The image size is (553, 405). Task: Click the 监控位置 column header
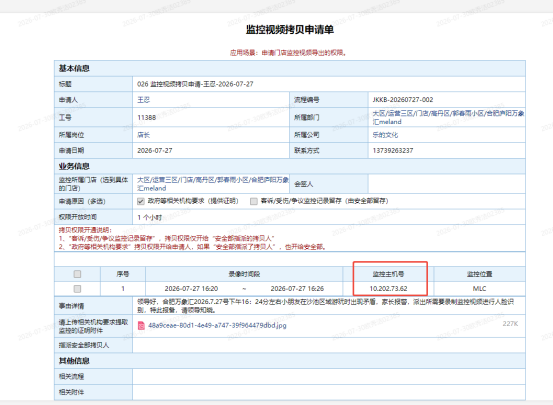479,274
